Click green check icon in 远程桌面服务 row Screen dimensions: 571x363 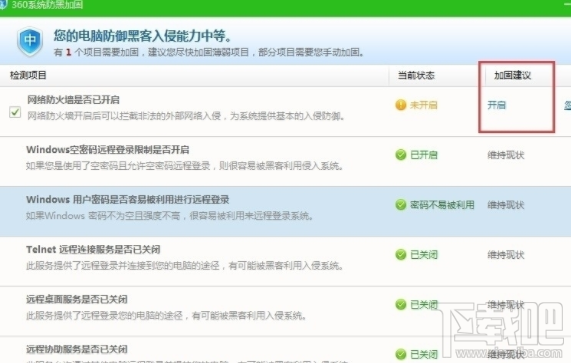point(401,304)
